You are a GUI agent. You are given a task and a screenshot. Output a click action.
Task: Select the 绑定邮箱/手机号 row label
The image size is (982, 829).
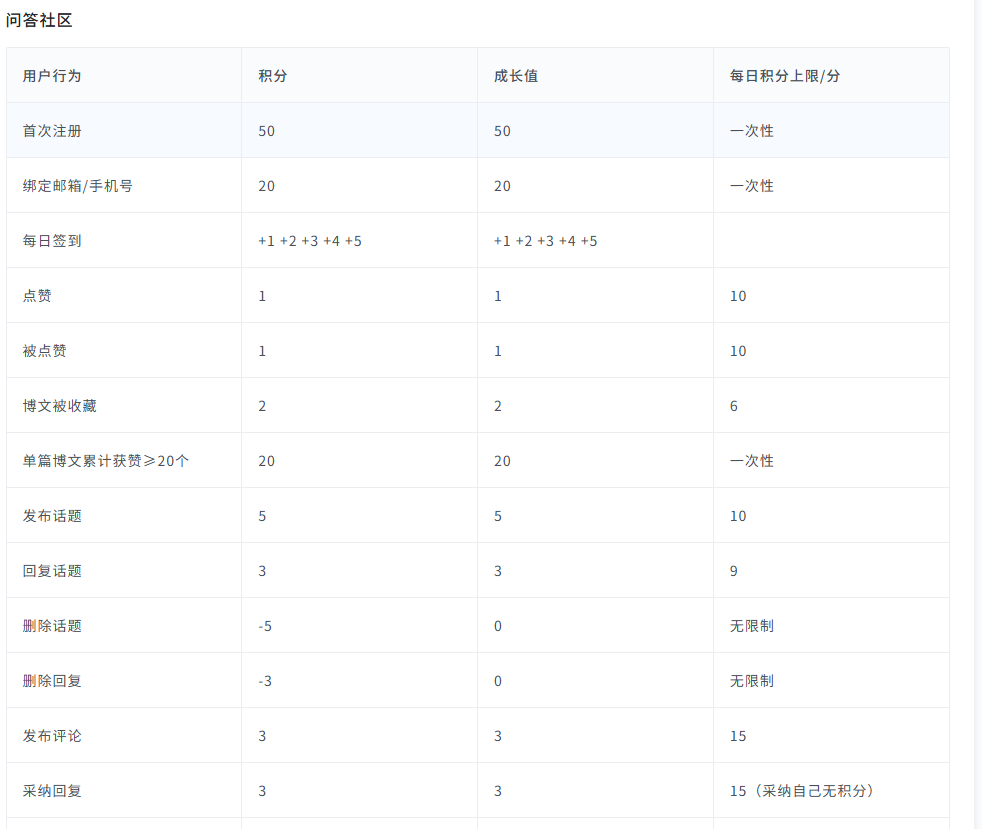coord(77,186)
